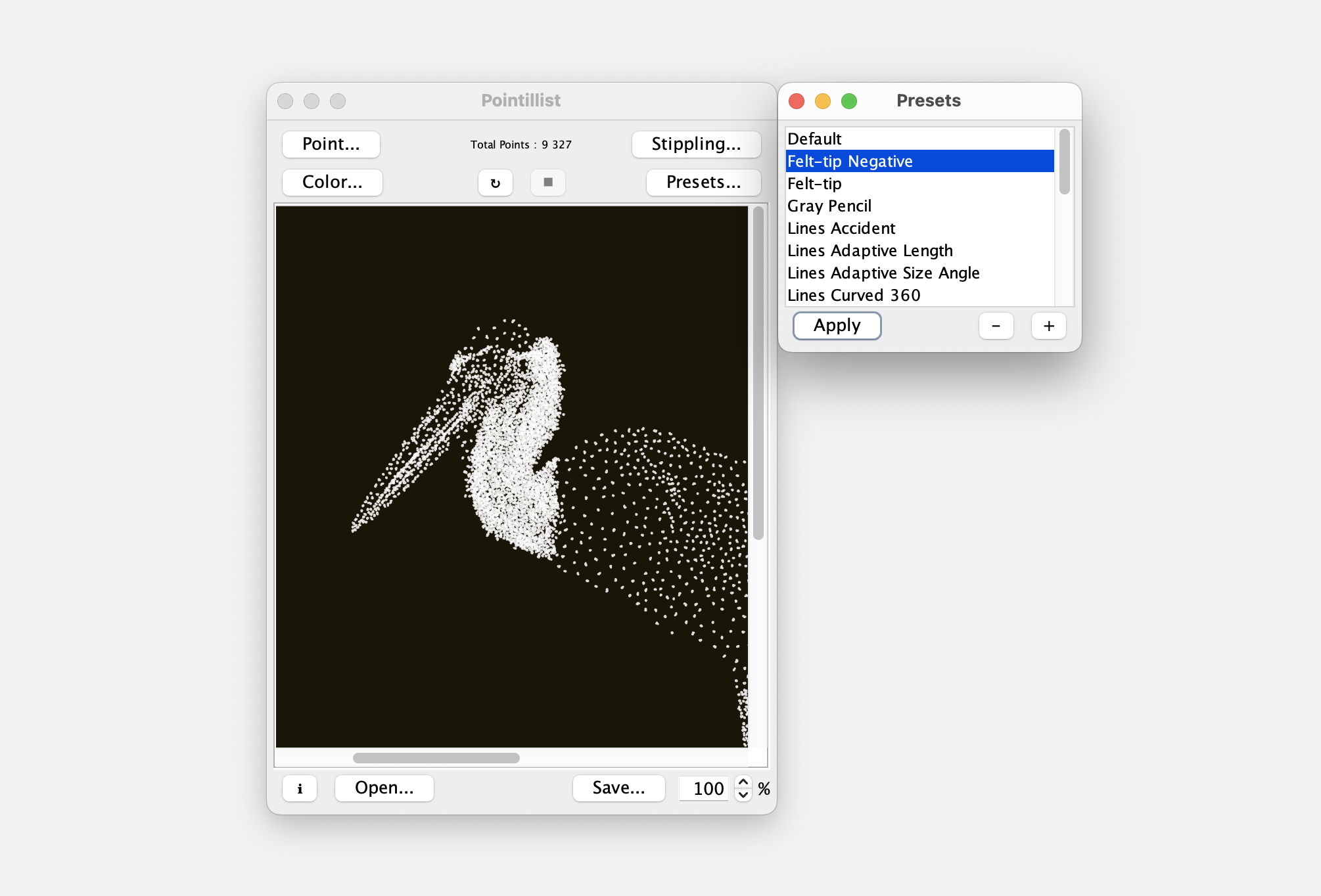Add a new preset with the plus button
Image resolution: width=1321 pixels, height=896 pixels.
tap(1048, 326)
